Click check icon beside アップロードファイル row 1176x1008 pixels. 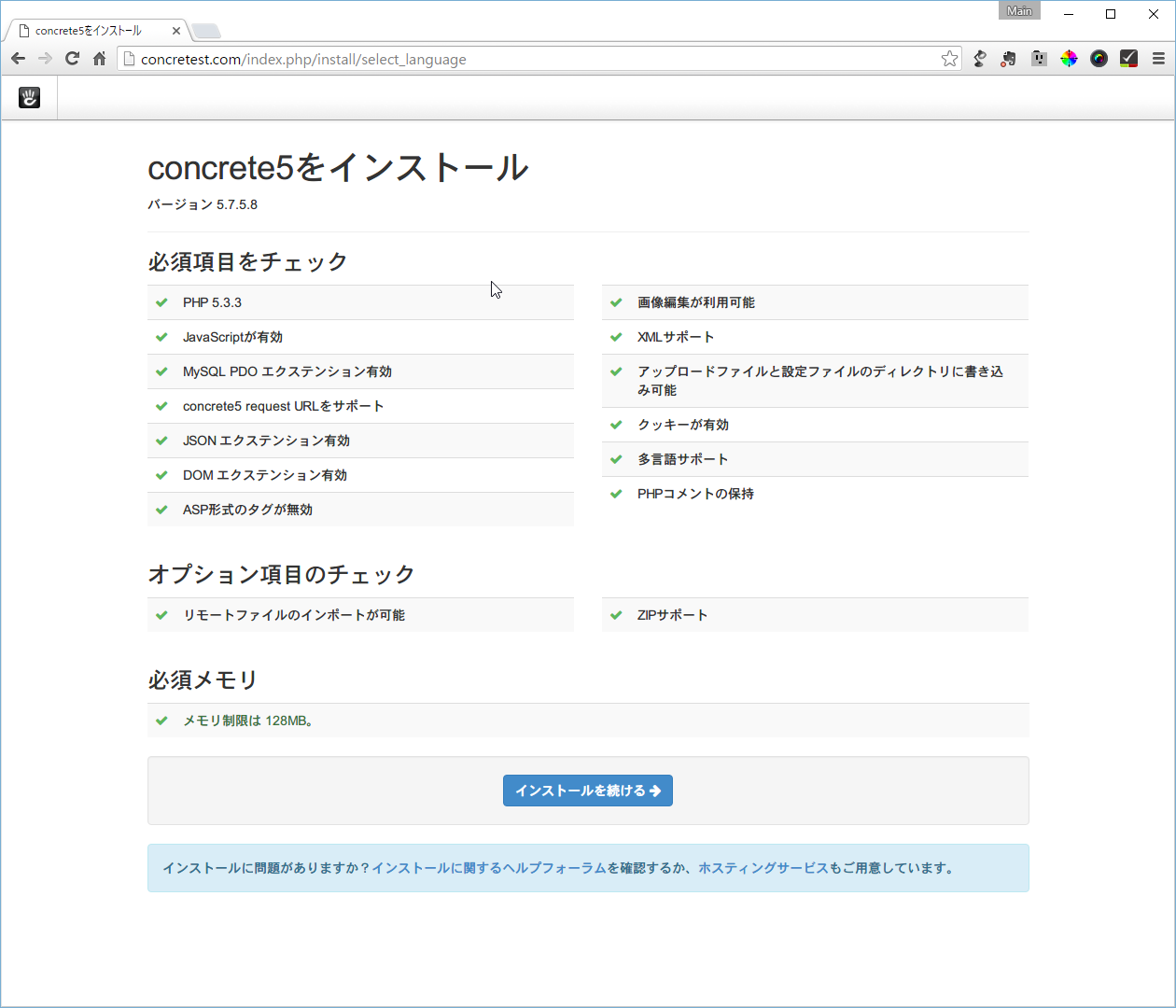pos(616,371)
